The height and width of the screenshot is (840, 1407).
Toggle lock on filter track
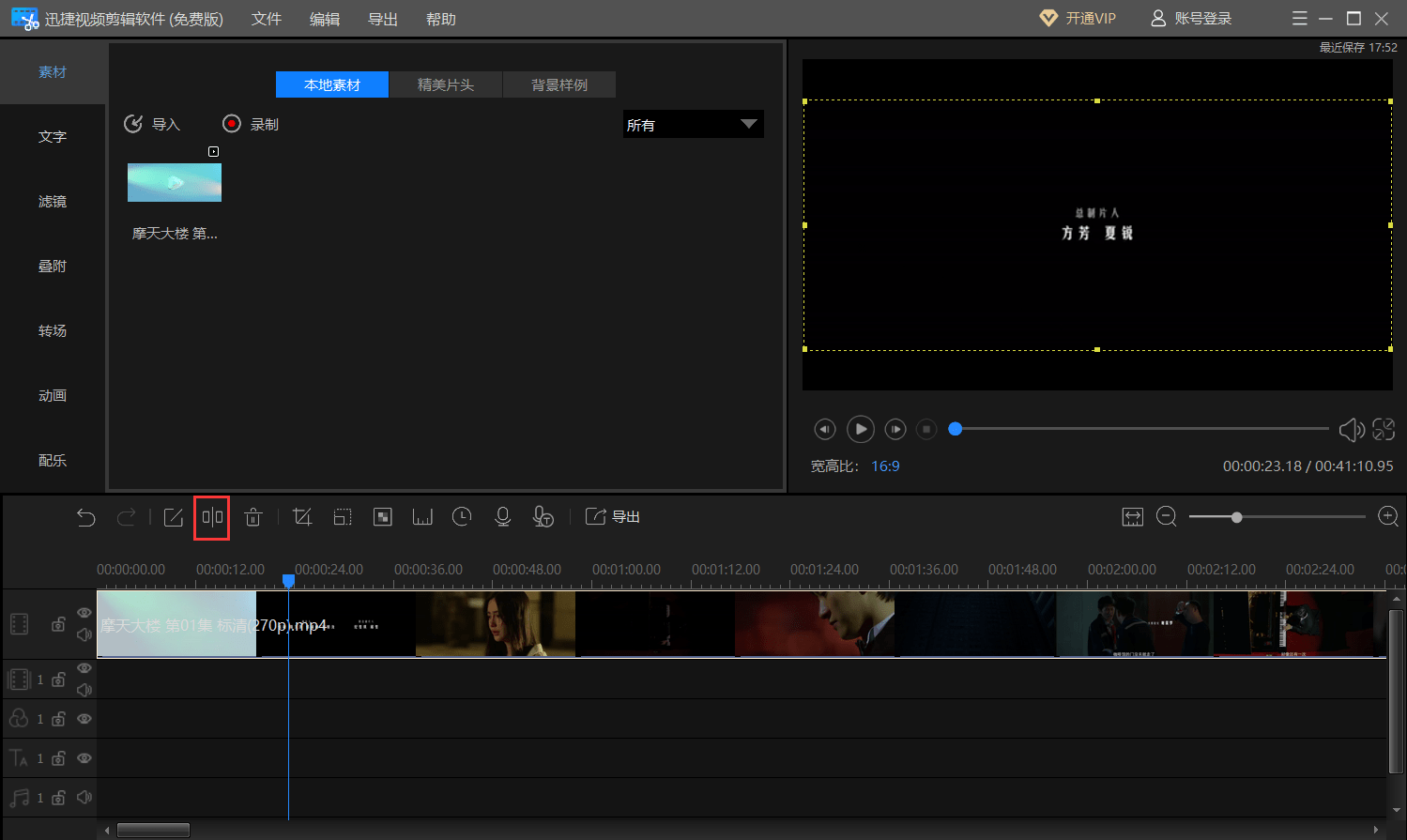point(58,719)
